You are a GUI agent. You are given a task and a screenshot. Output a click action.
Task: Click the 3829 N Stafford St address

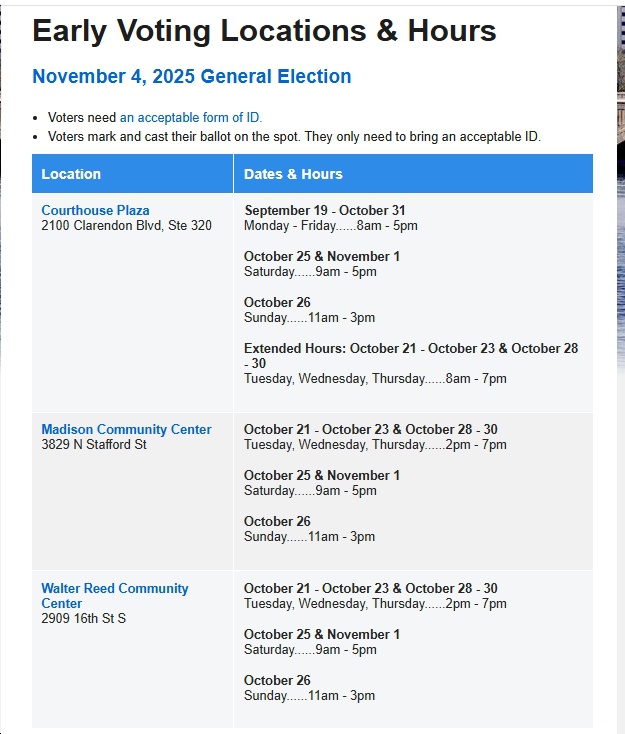coord(94,445)
